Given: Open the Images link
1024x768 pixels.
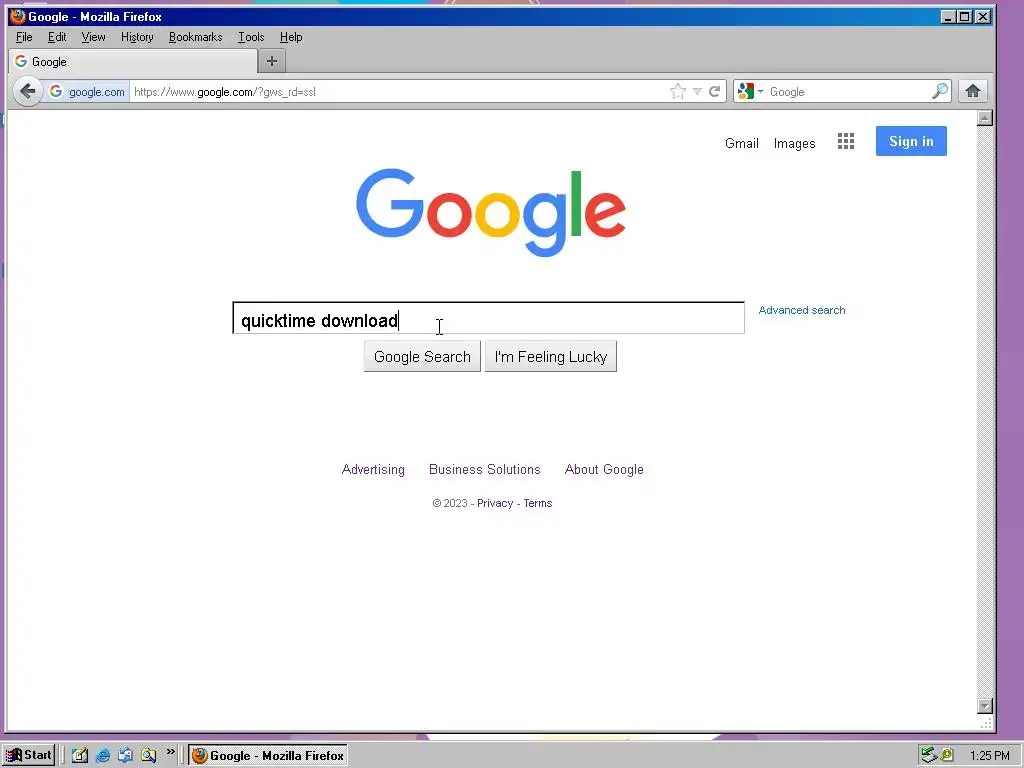Looking at the screenshot, I should coord(794,143).
